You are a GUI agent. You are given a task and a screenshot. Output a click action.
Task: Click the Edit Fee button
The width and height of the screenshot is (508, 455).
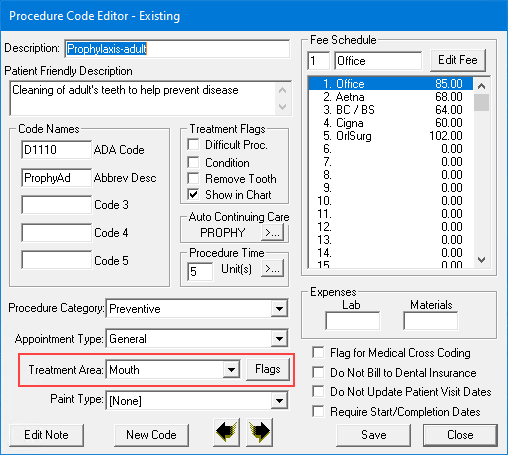click(458, 60)
